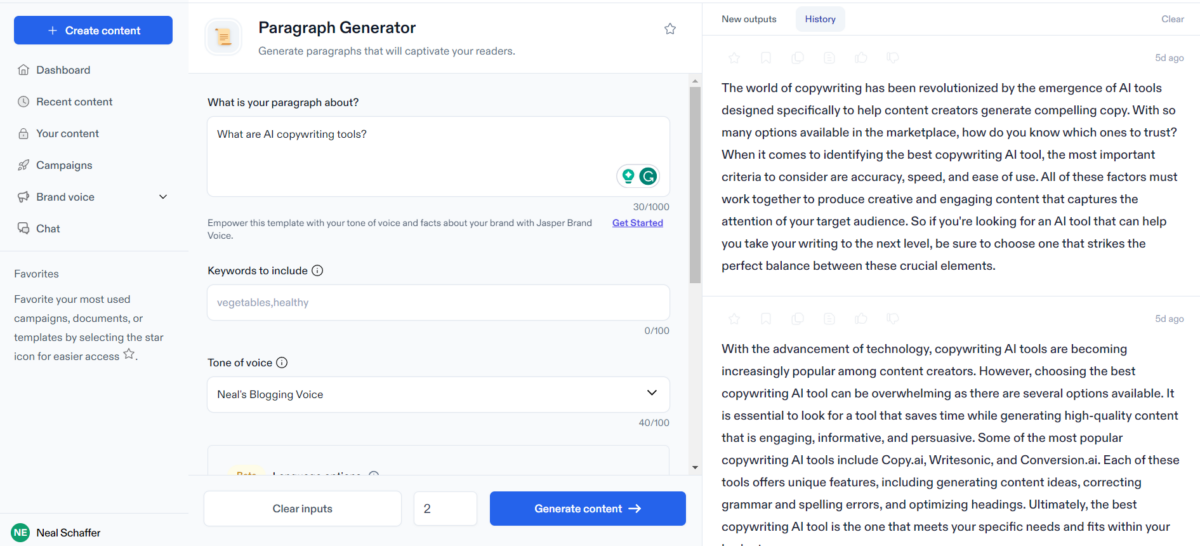
Task: Copy the first output paragraph
Action: [x=797, y=59]
